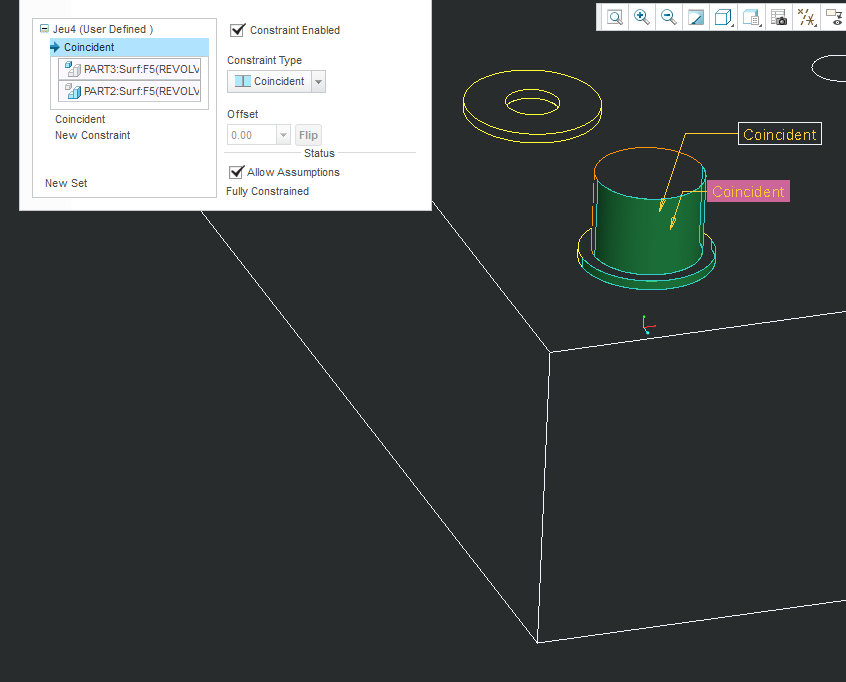846x682 pixels.
Task: Uncheck Allow Assumptions
Action: tap(236, 171)
